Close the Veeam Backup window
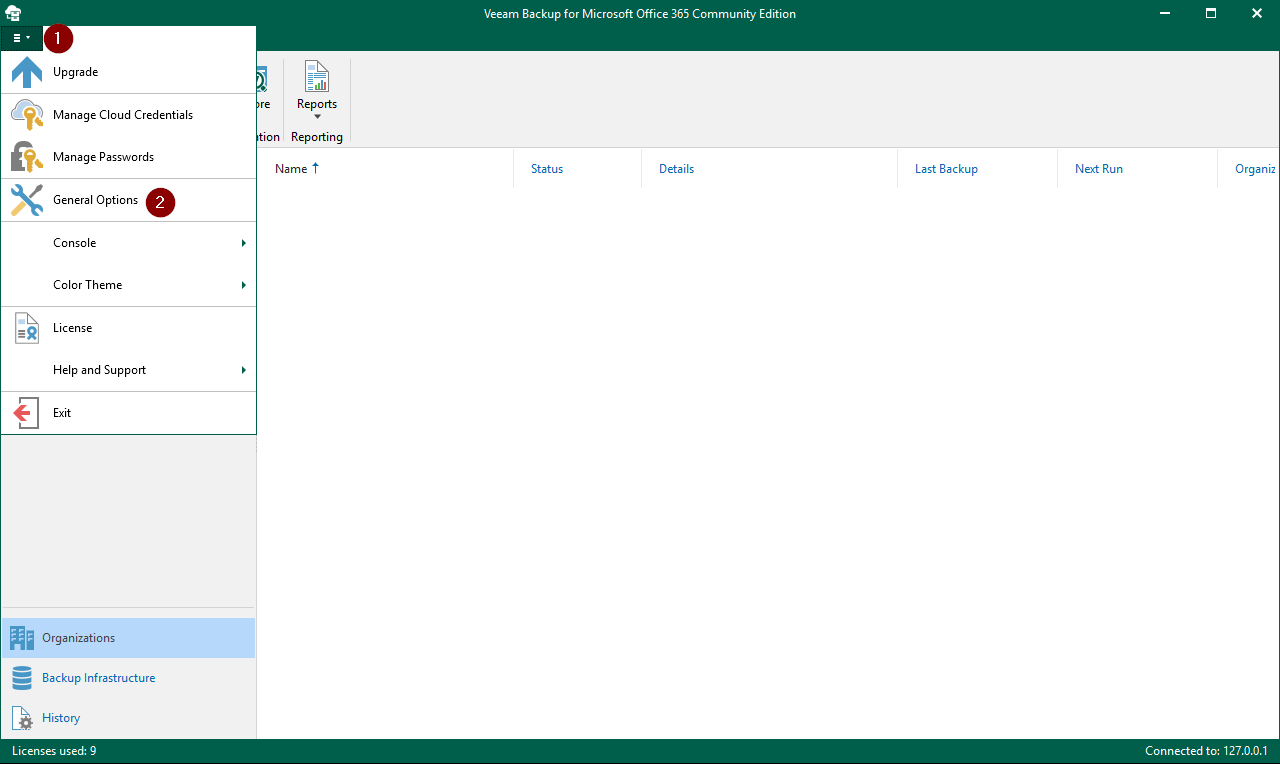This screenshot has height=764, width=1280. [1257, 13]
